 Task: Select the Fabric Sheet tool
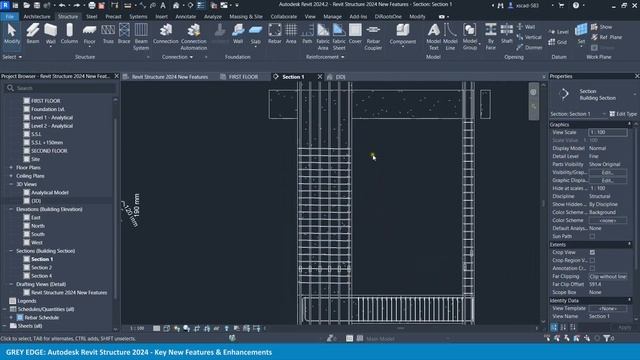pos(339,36)
